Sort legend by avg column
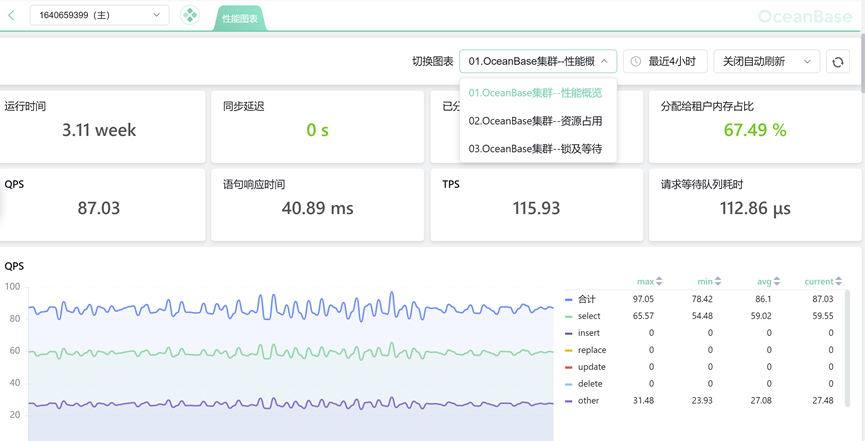 coord(768,281)
